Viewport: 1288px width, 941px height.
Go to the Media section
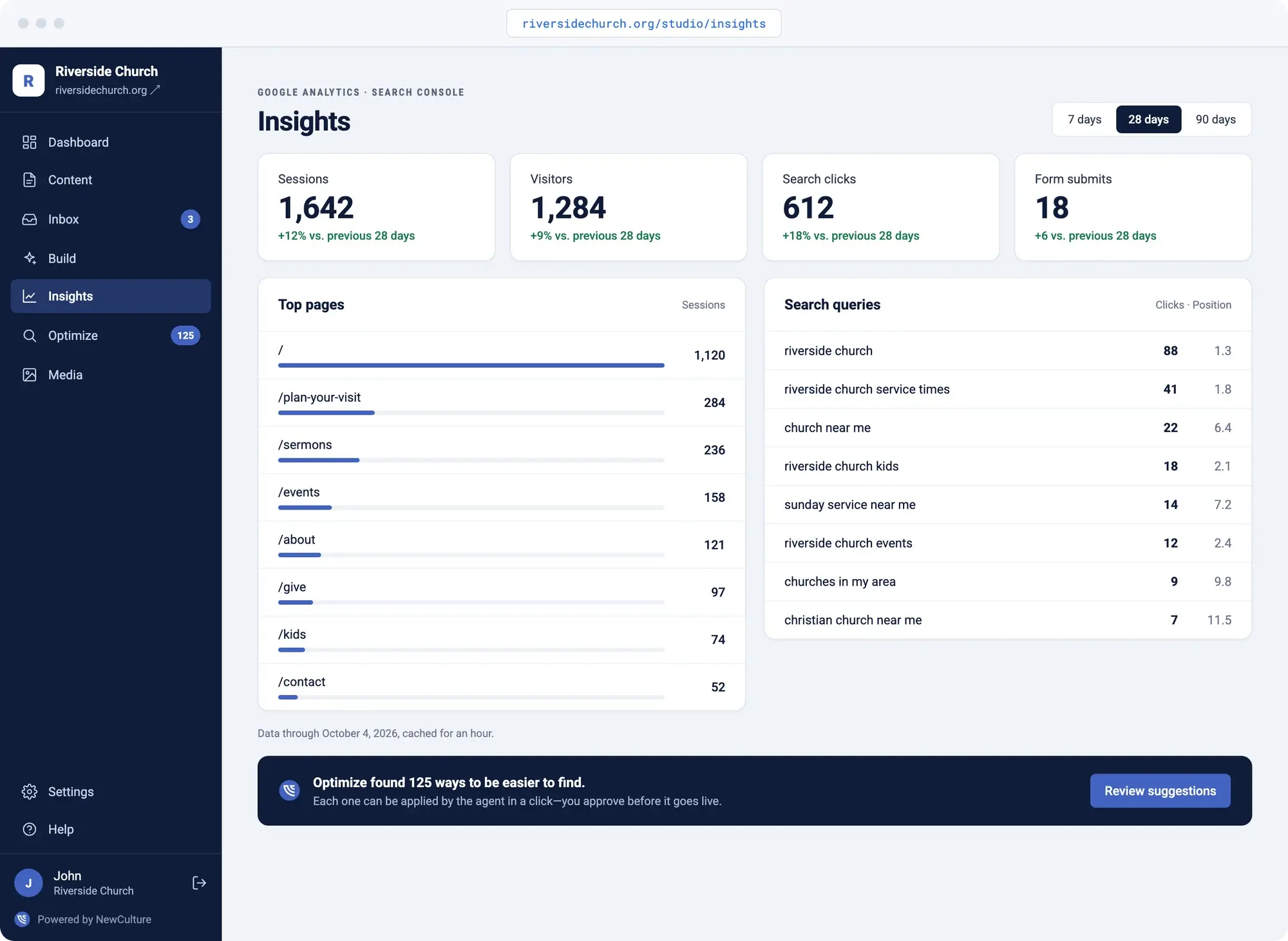111,375
